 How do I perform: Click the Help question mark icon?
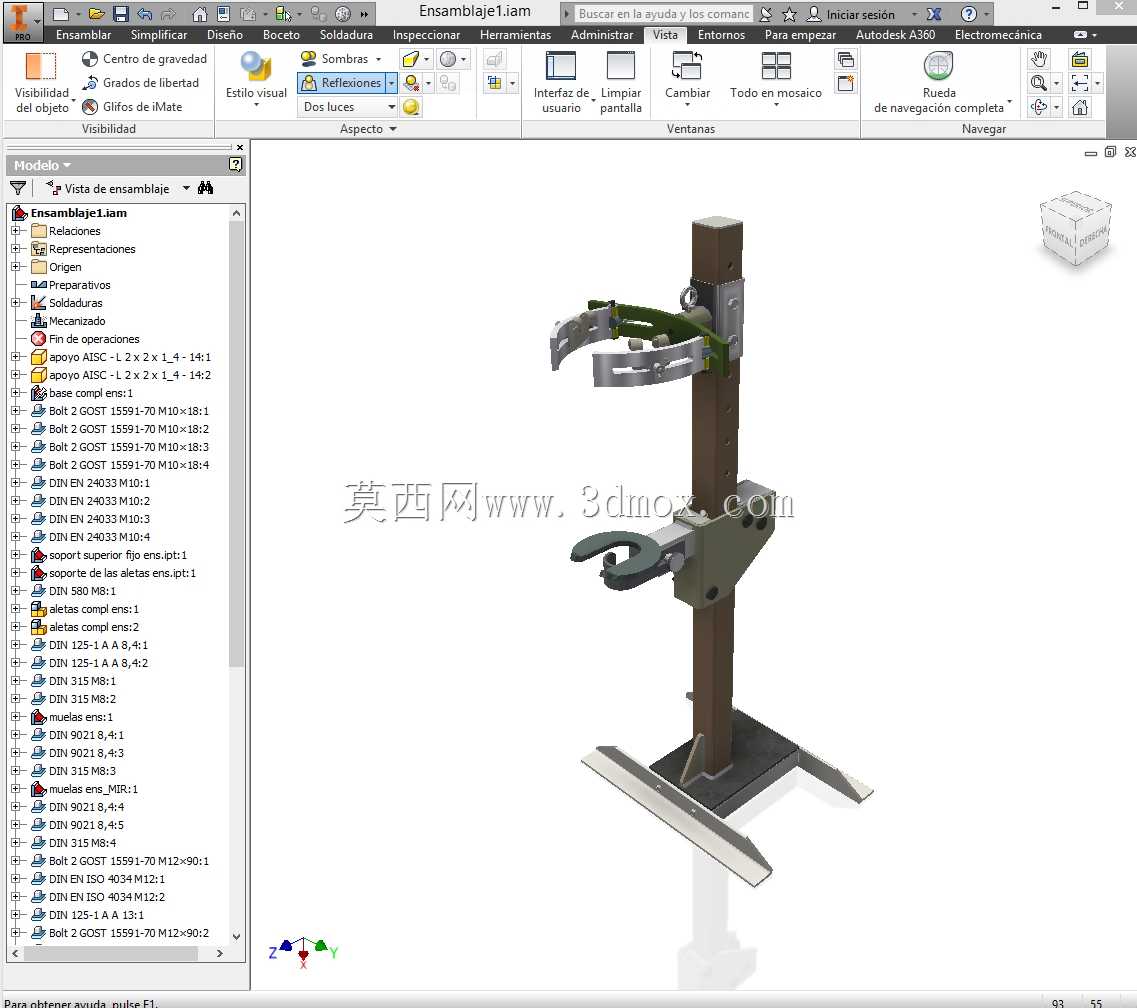tap(968, 14)
